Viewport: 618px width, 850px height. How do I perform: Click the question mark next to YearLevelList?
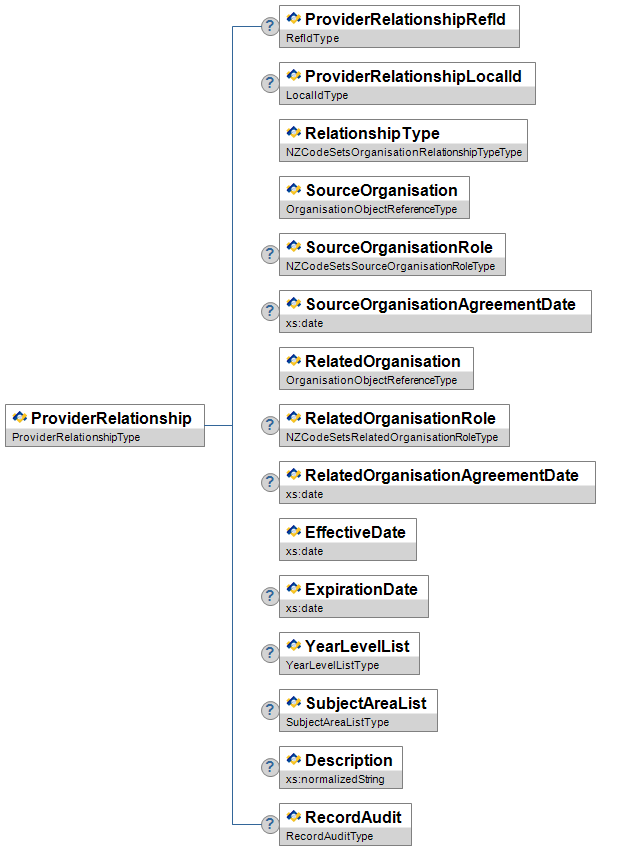(269, 653)
